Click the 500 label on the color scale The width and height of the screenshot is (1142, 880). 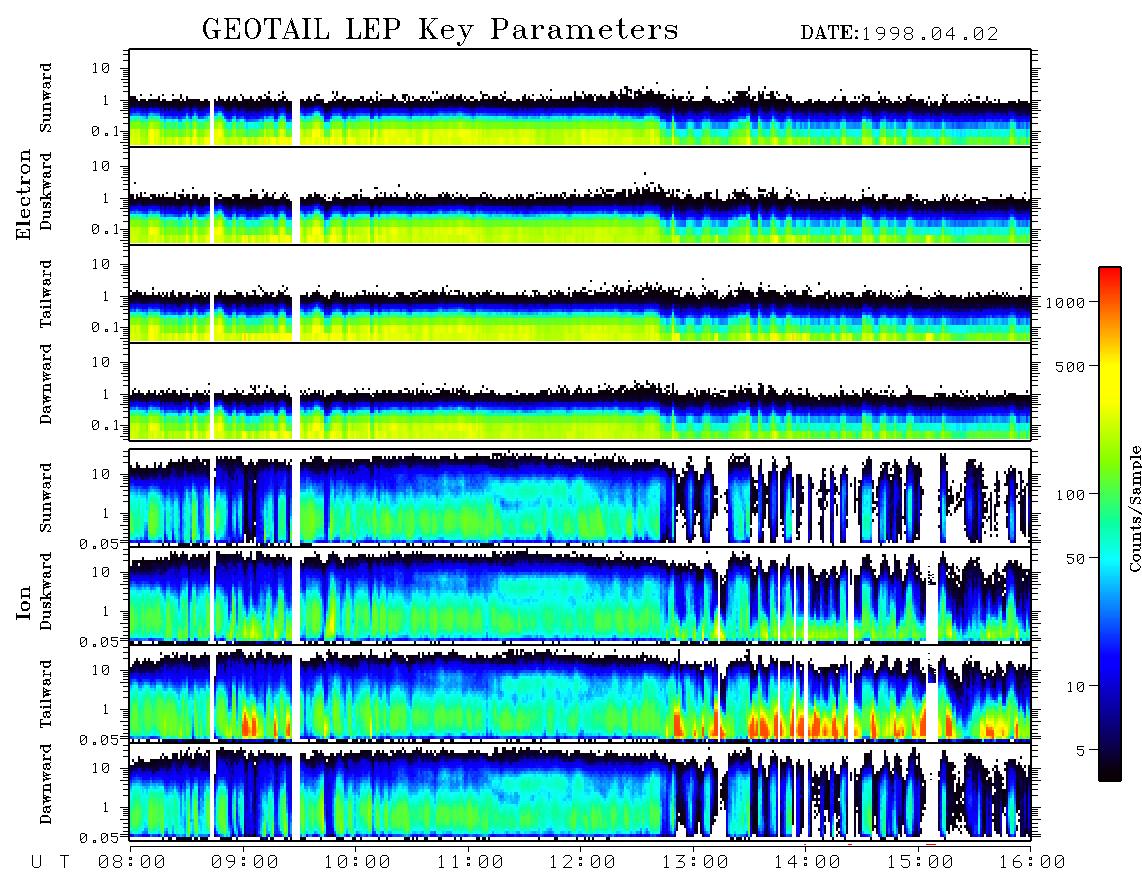tap(1071, 366)
